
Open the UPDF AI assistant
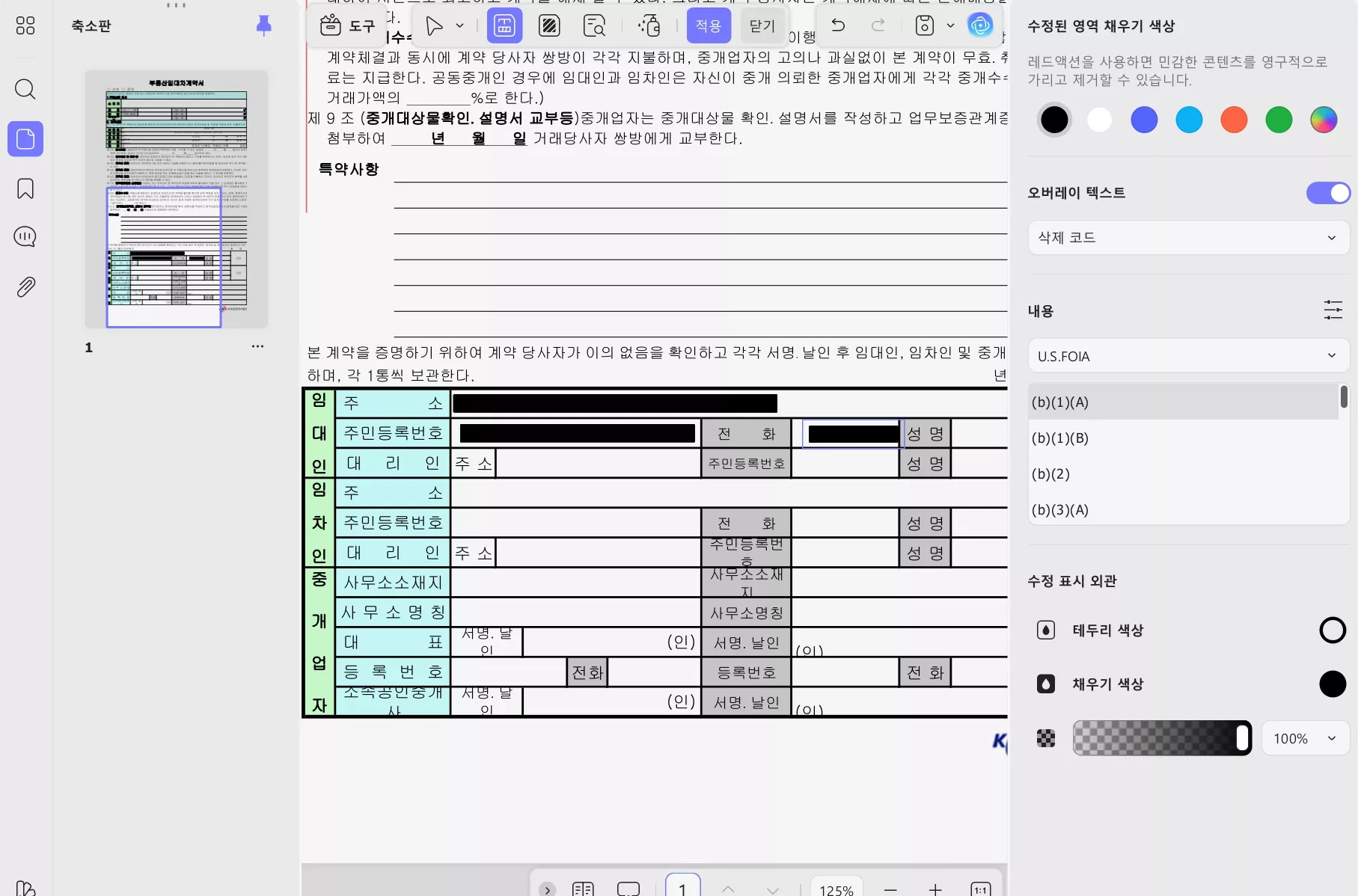pyautogui.click(x=980, y=25)
